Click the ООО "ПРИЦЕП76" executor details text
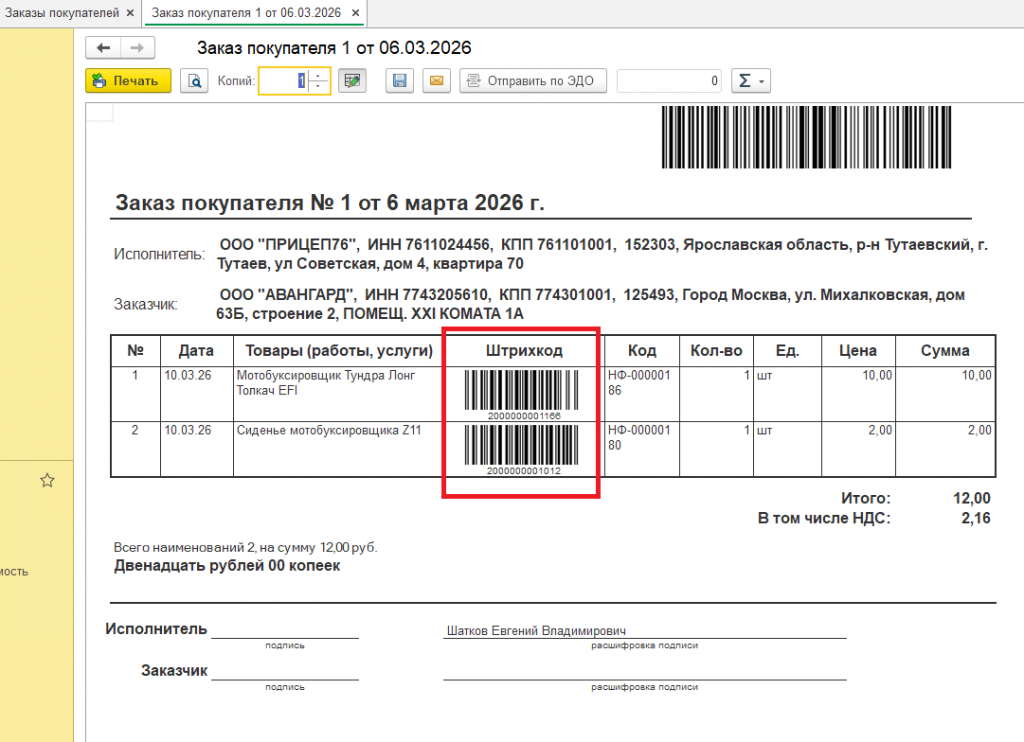1024x742 pixels. click(x=602, y=254)
